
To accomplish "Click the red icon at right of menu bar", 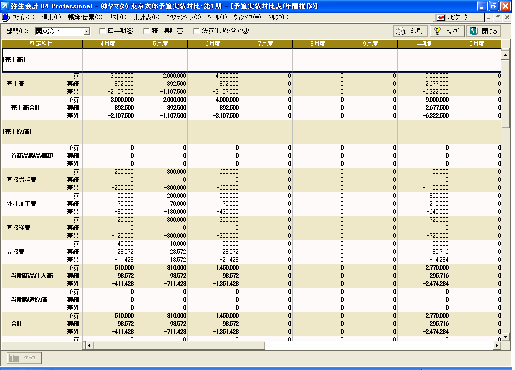I will coord(441,17).
